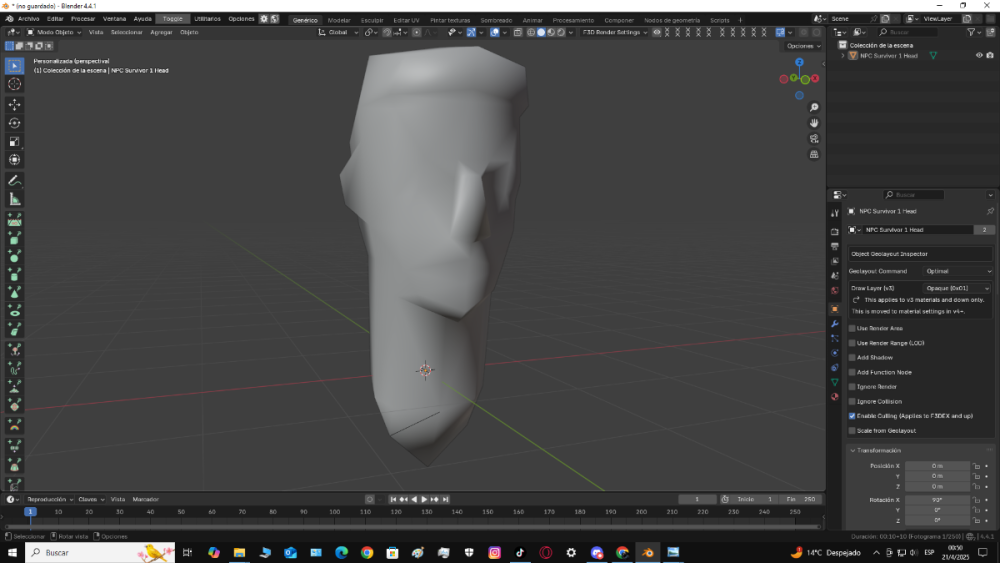
Task: Click the Toggle button in top bar
Action: [x=173, y=19]
